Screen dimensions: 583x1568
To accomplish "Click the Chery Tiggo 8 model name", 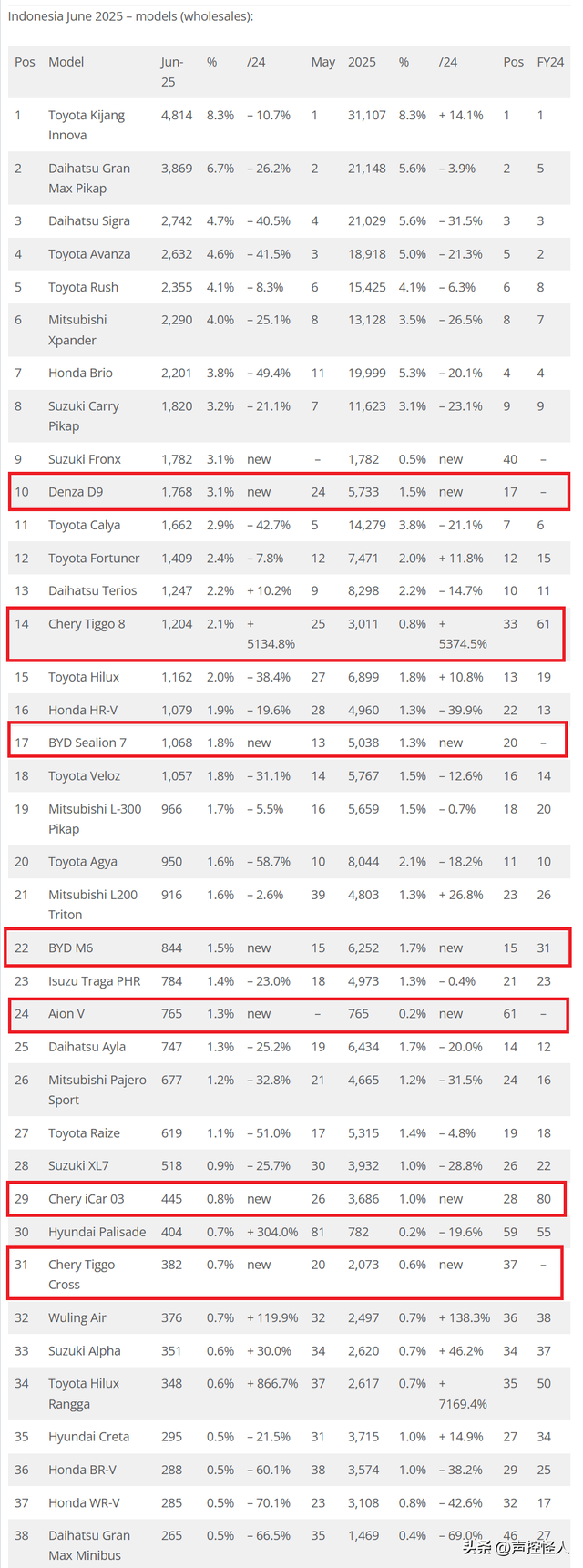I will coord(87,624).
